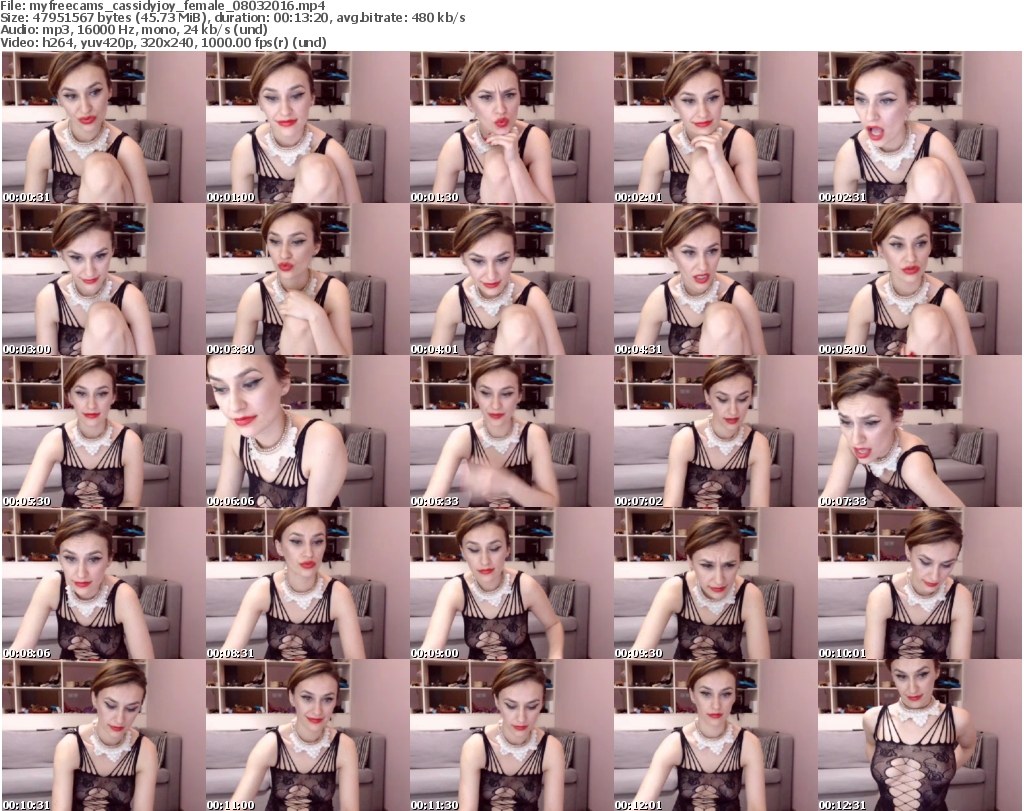Screen dimensions: 1024x811
Task: Pick the thumbnail frame timestamped 00:06:06
Action: point(308,432)
